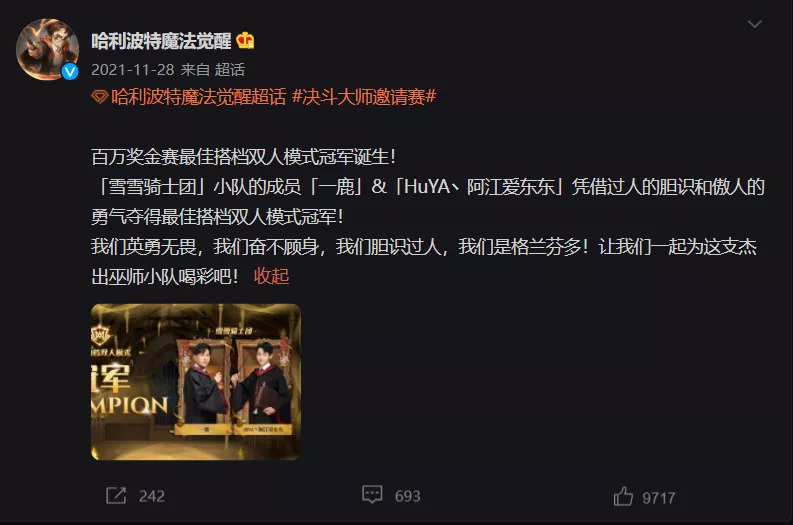Open the #决斗大师邀请赛# hashtag

point(364,97)
